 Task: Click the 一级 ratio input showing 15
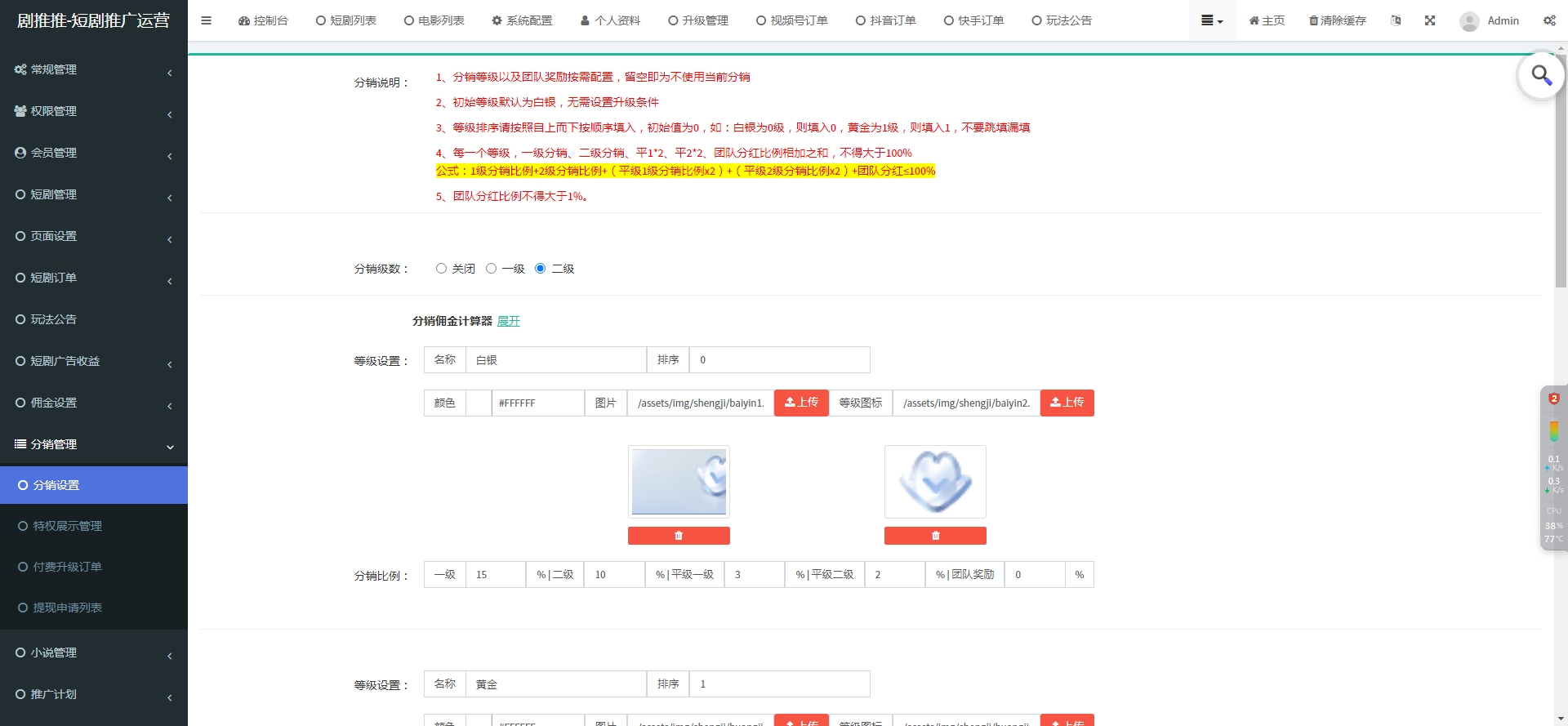495,575
